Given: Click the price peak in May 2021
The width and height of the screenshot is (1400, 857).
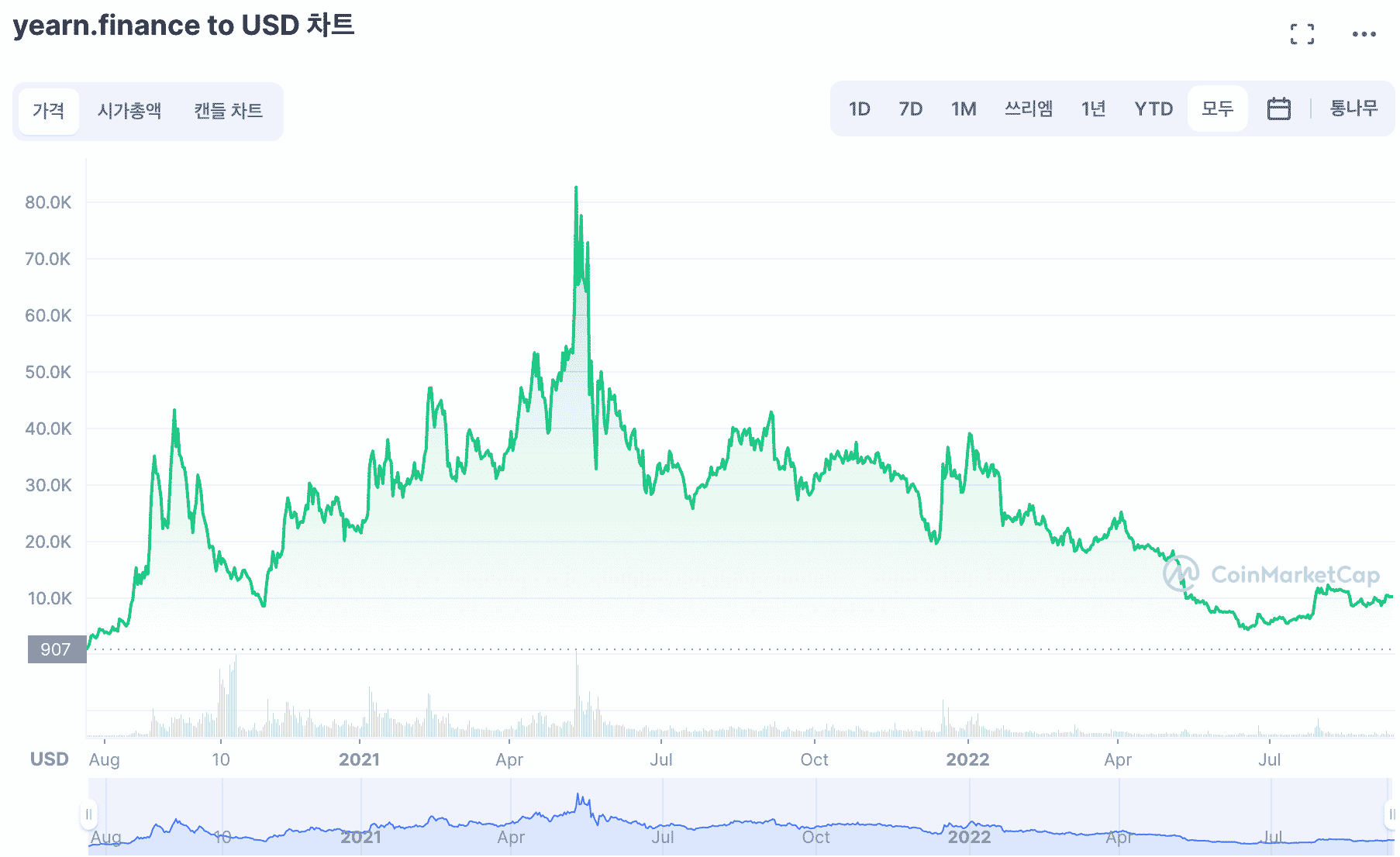Looking at the screenshot, I should click(x=576, y=188).
